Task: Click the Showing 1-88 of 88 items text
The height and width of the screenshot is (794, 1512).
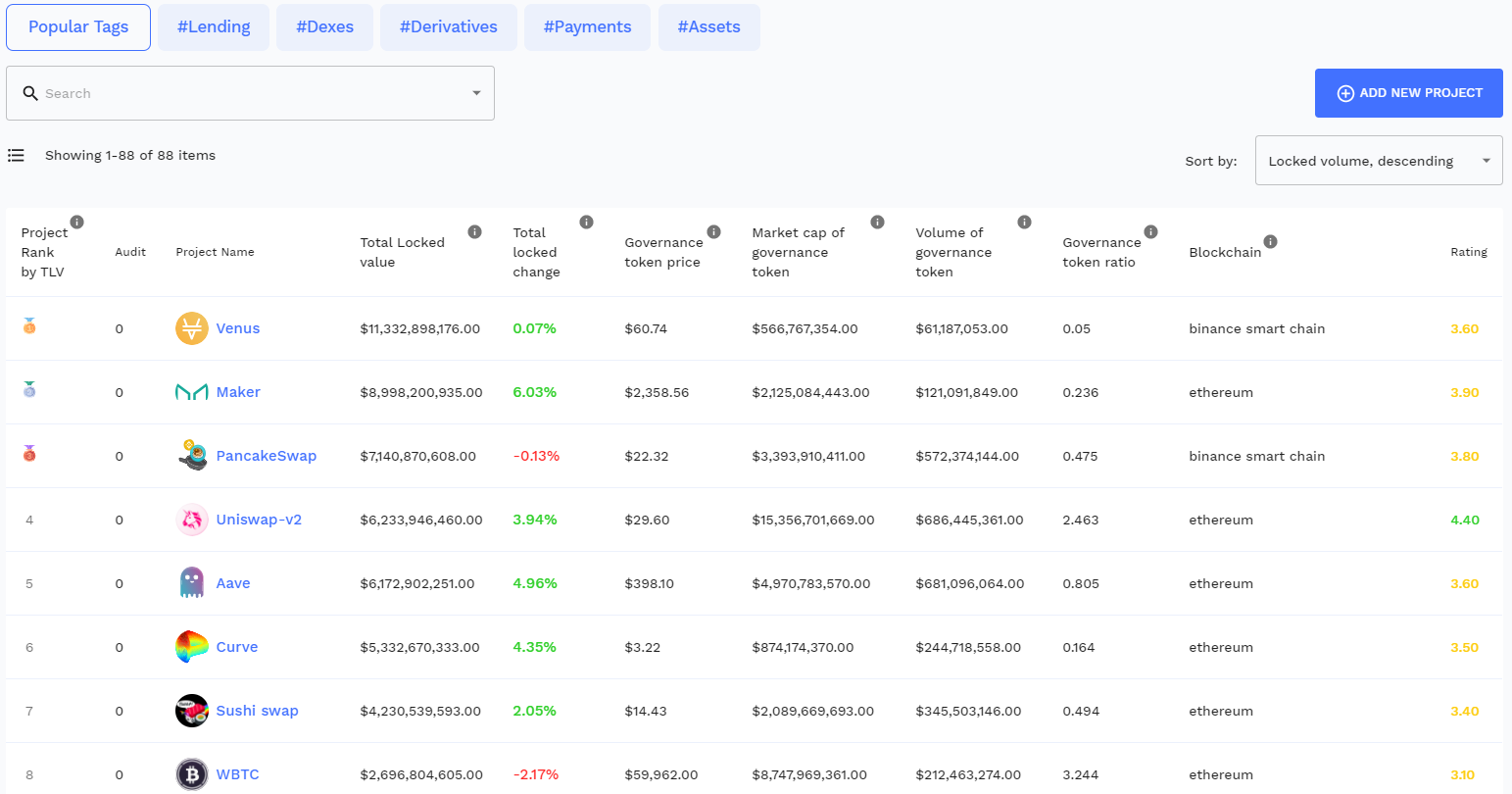Action: point(130,155)
